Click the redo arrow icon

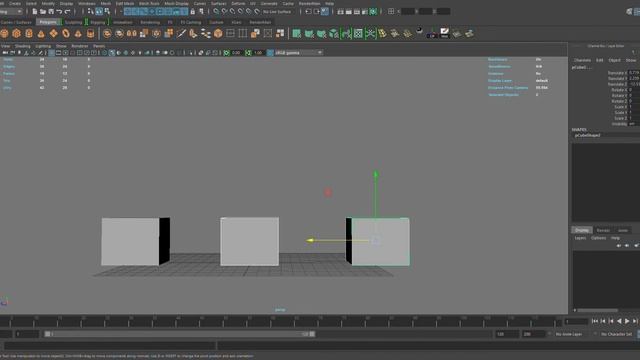pos(68,11)
